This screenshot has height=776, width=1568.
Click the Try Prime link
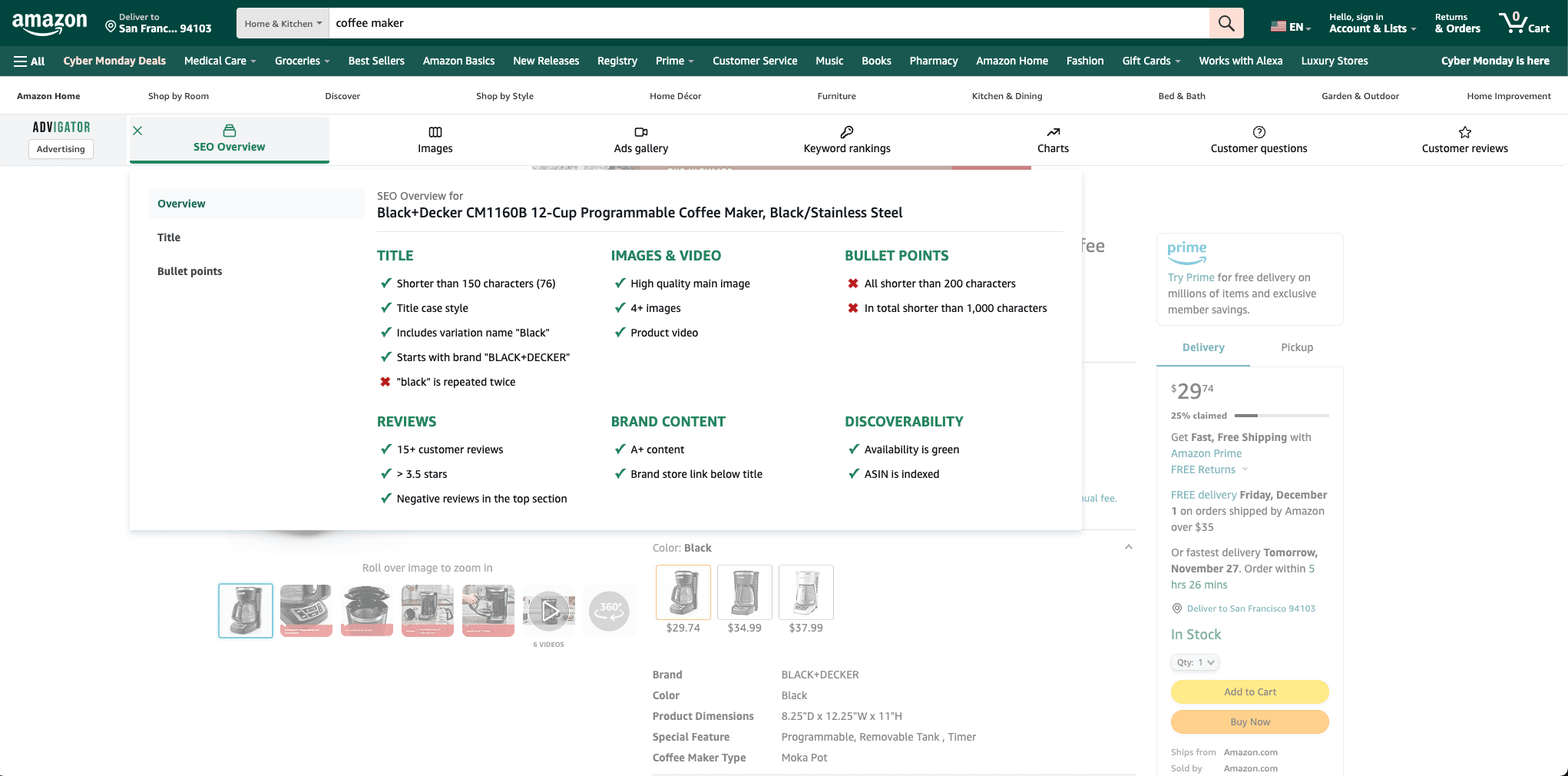1191,277
